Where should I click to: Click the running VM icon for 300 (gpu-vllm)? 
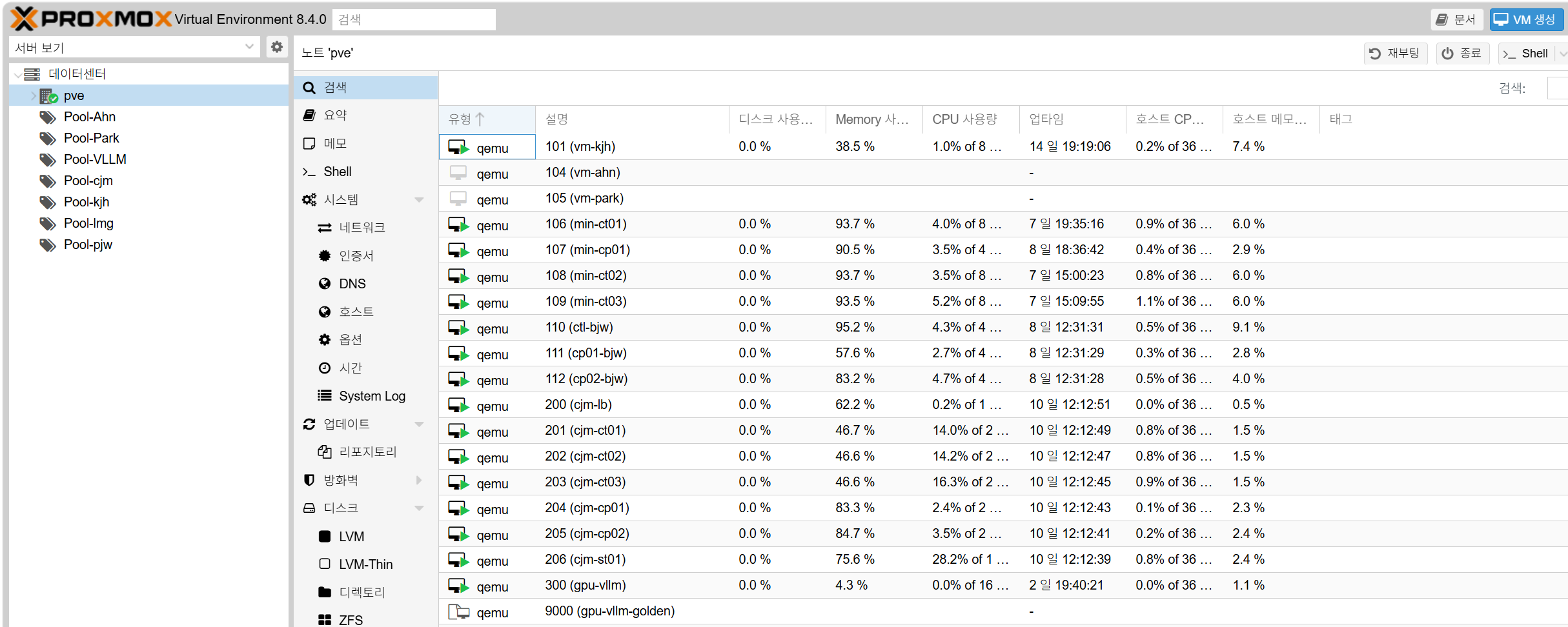click(x=458, y=586)
